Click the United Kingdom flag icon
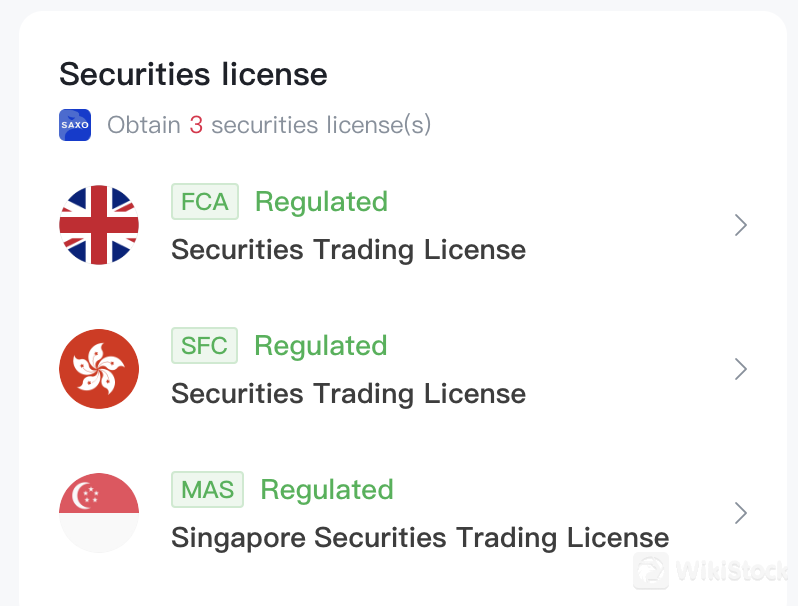The image size is (798, 606). (x=99, y=225)
